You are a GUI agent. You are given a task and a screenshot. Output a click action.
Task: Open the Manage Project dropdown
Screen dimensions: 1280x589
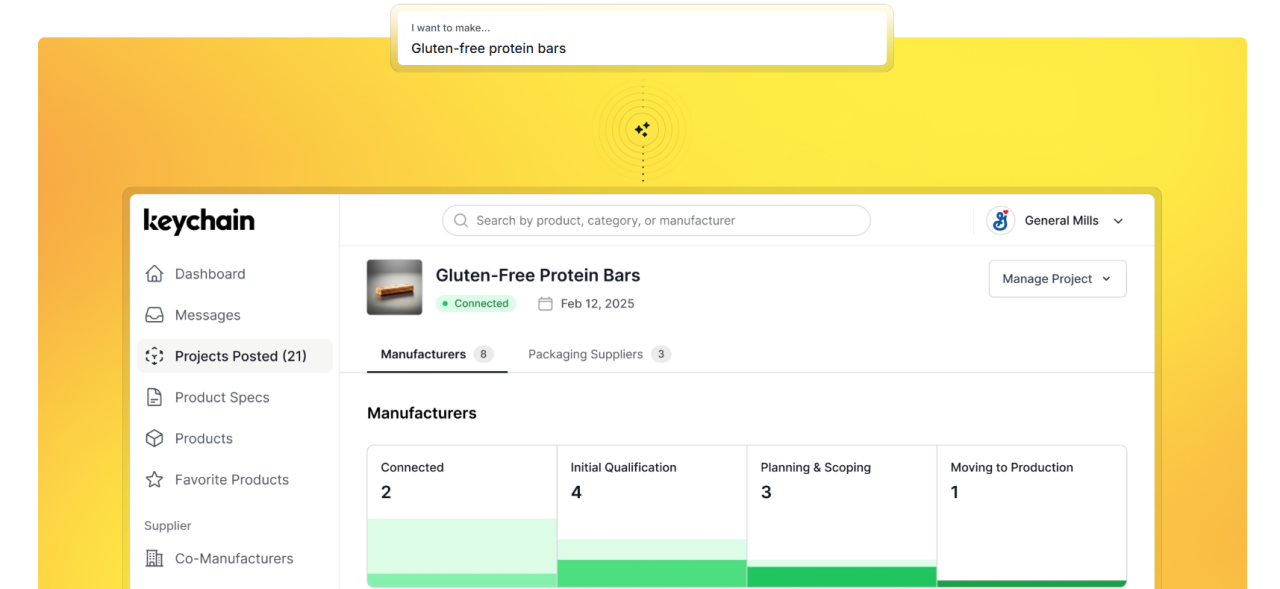click(x=1057, y=279)
